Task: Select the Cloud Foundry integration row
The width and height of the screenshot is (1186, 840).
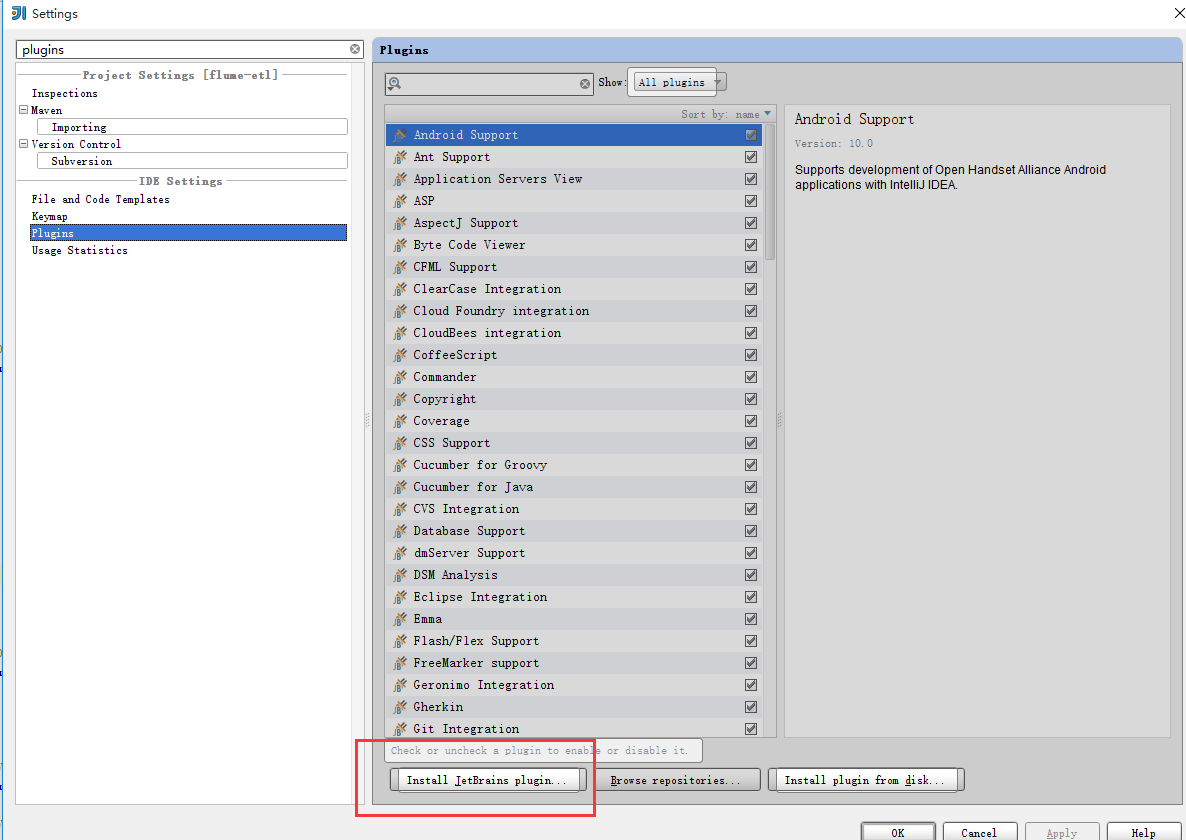Action: pos(573,311)
